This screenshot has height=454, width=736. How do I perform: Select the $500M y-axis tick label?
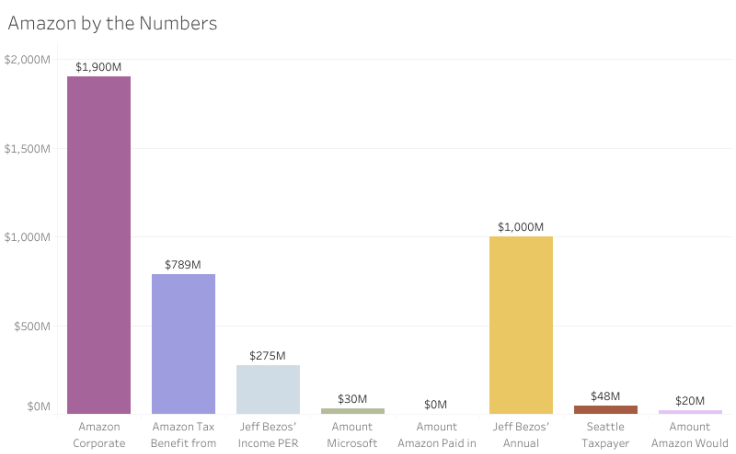pos(32,326)
